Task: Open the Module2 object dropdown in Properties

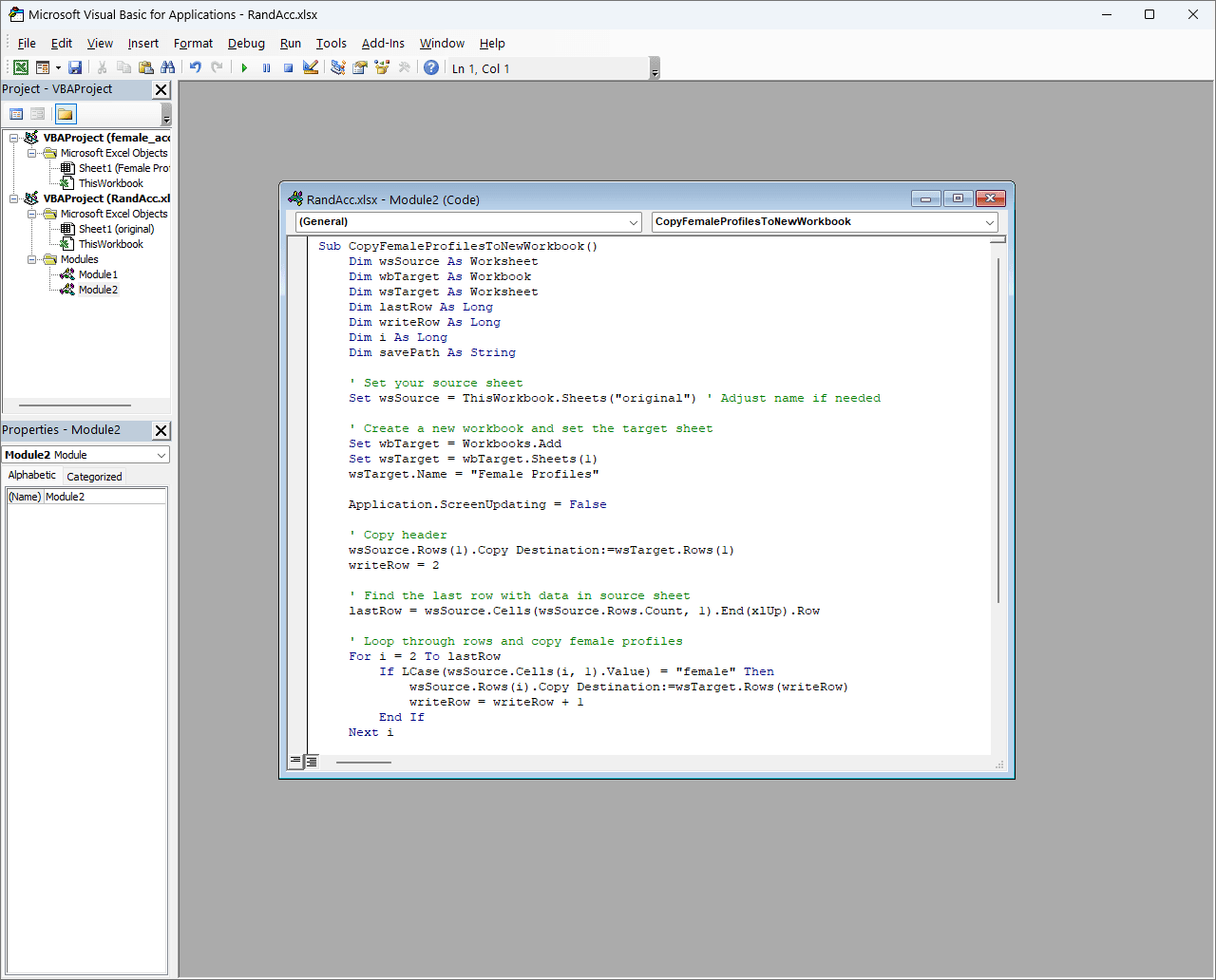Action: pos(161,455)
